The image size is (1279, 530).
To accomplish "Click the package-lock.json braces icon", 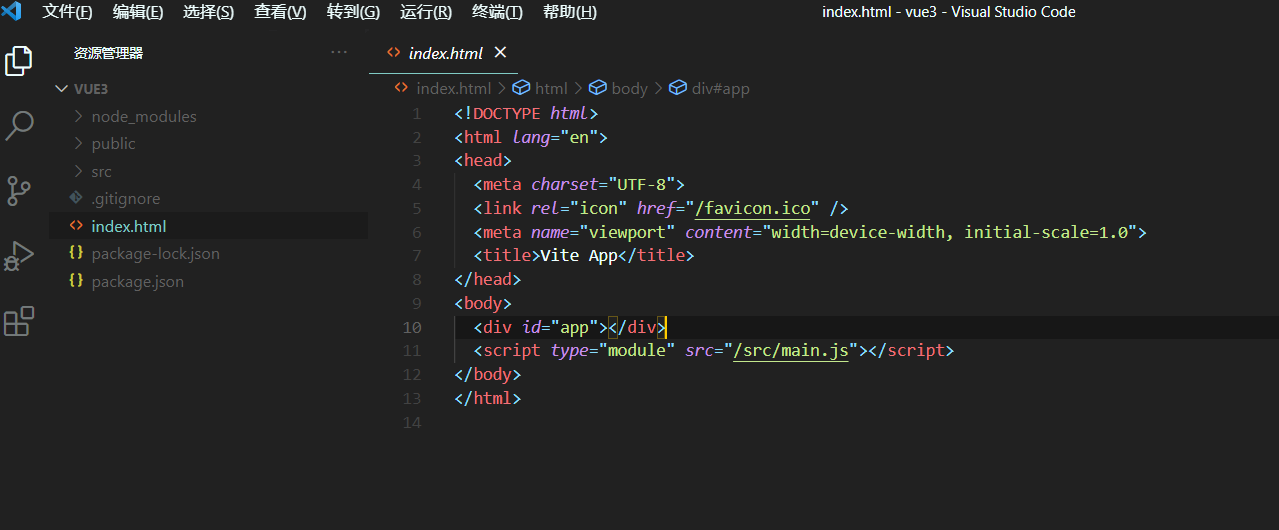I will tap(76, 253).
